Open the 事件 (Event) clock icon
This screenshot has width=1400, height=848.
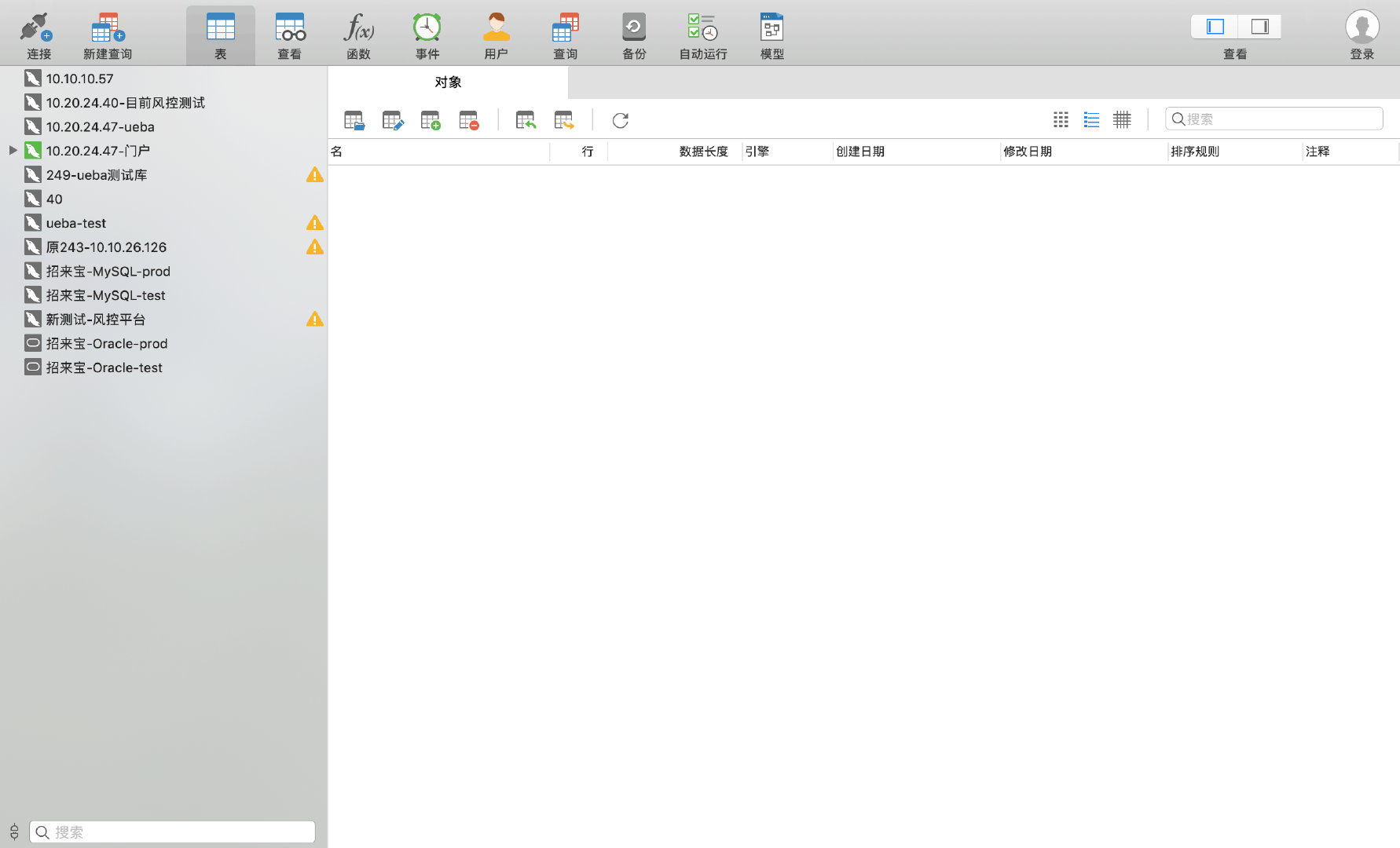tap(427, 28)
